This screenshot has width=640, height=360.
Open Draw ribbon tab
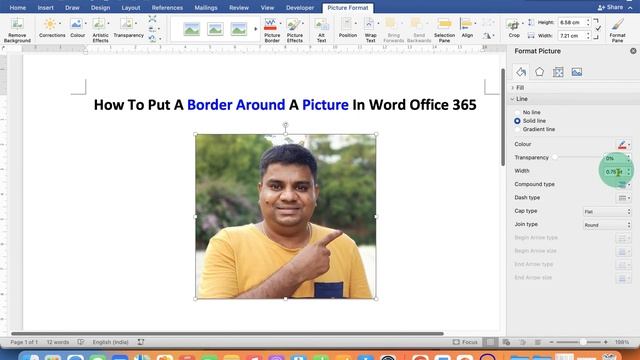[x=72, y=8]
